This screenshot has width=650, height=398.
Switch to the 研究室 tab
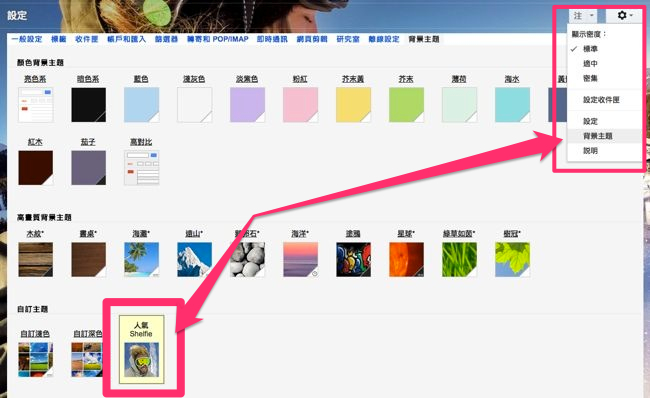348,39
